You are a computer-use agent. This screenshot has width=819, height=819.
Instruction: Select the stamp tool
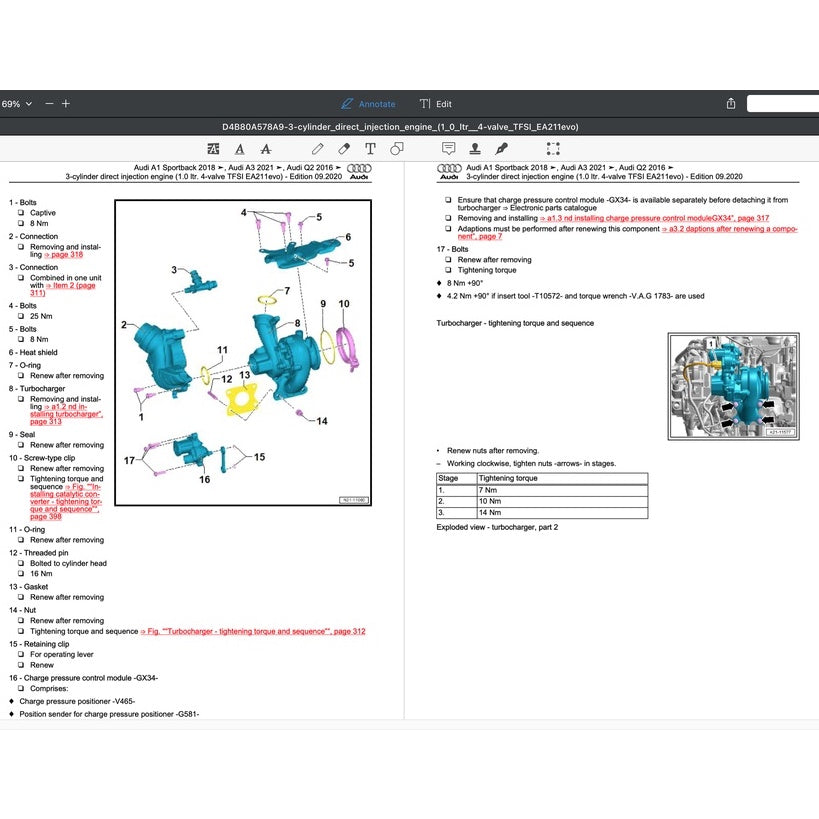[x=475, y=149]
